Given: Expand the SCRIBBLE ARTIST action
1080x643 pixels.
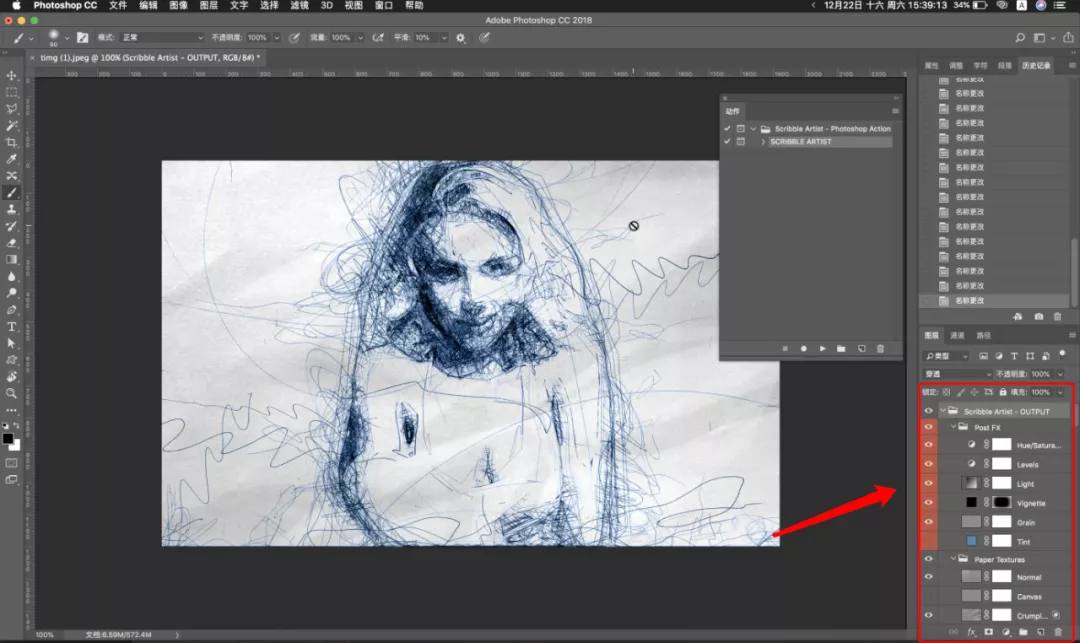Looking at the screenshot, I should click(x=762, y=142).
